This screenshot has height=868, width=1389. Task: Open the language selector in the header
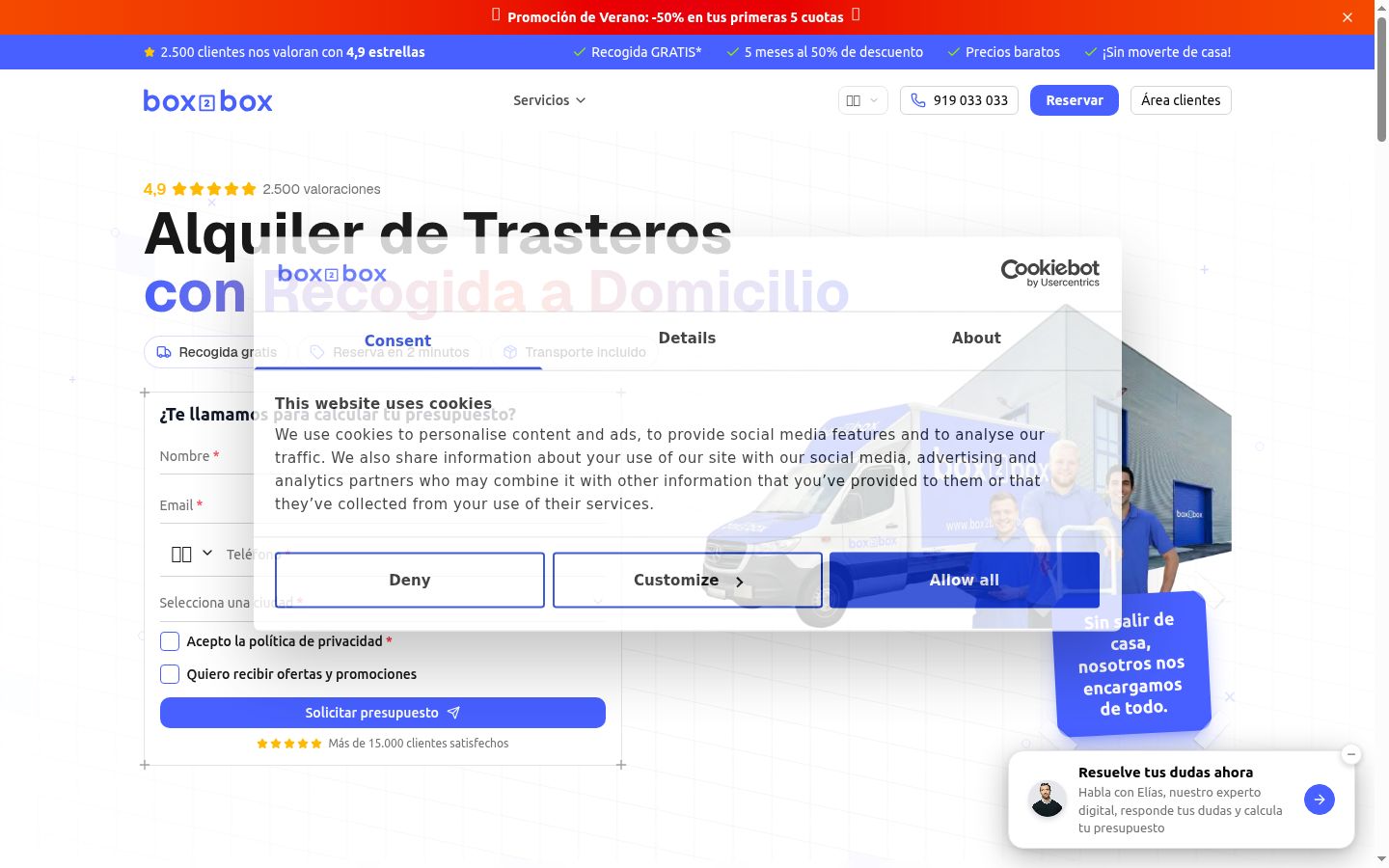[x=863, y=100]
